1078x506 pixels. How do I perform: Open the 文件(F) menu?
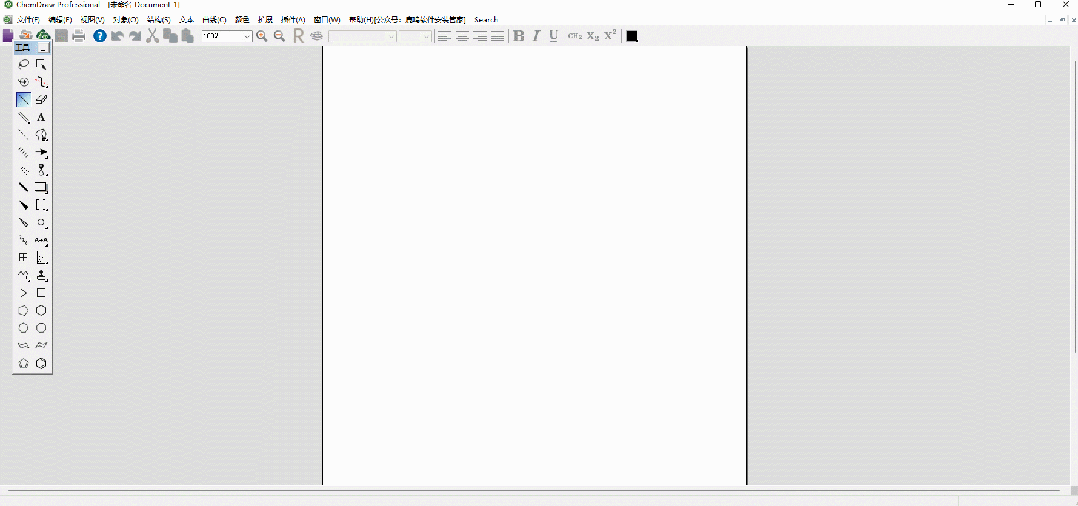(27, 19)
